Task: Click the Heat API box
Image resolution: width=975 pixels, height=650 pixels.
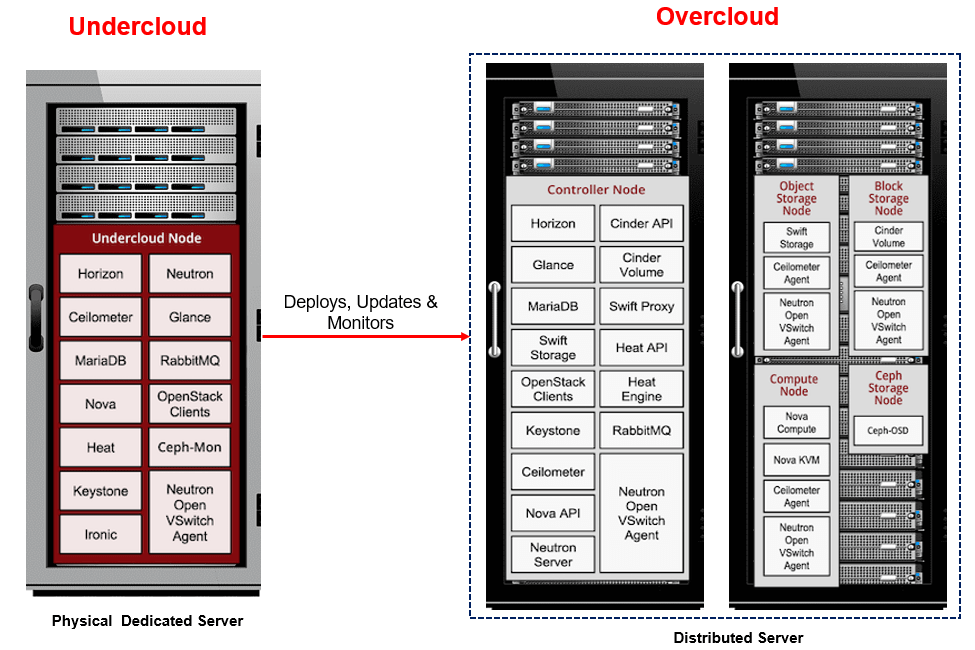Action: (x=641, y=348)
